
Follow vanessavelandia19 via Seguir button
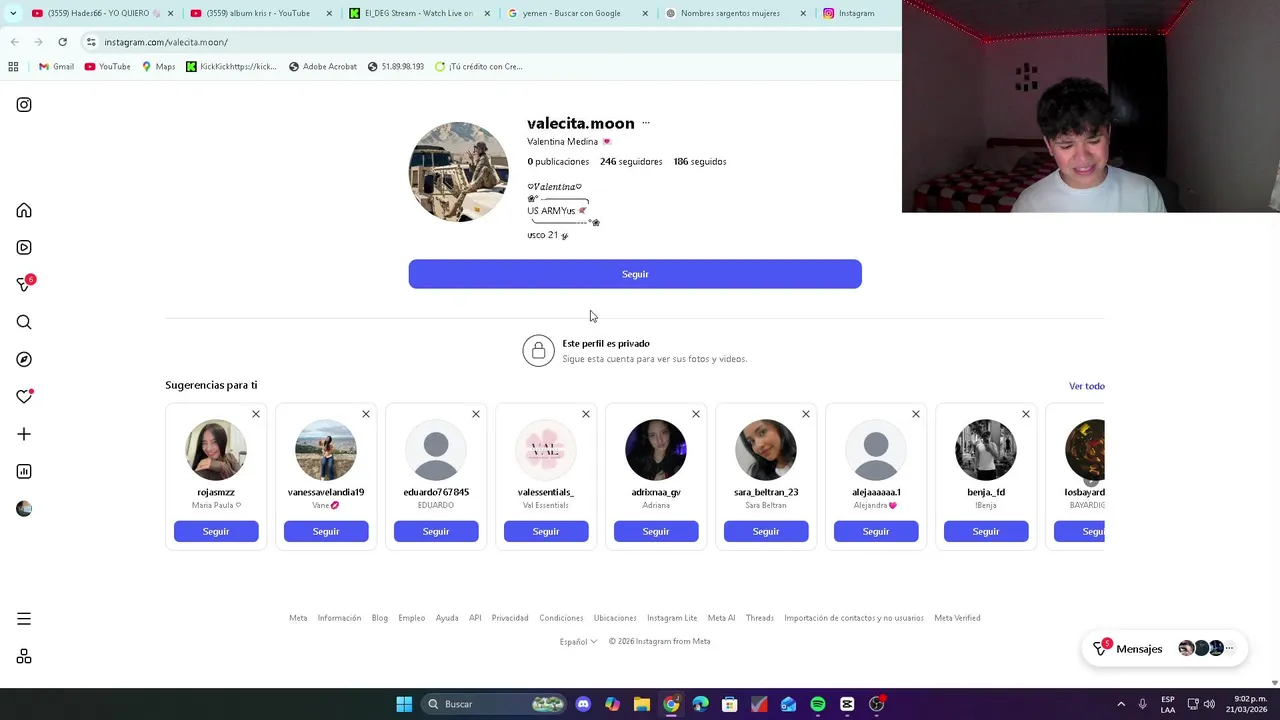coord(326,532)
